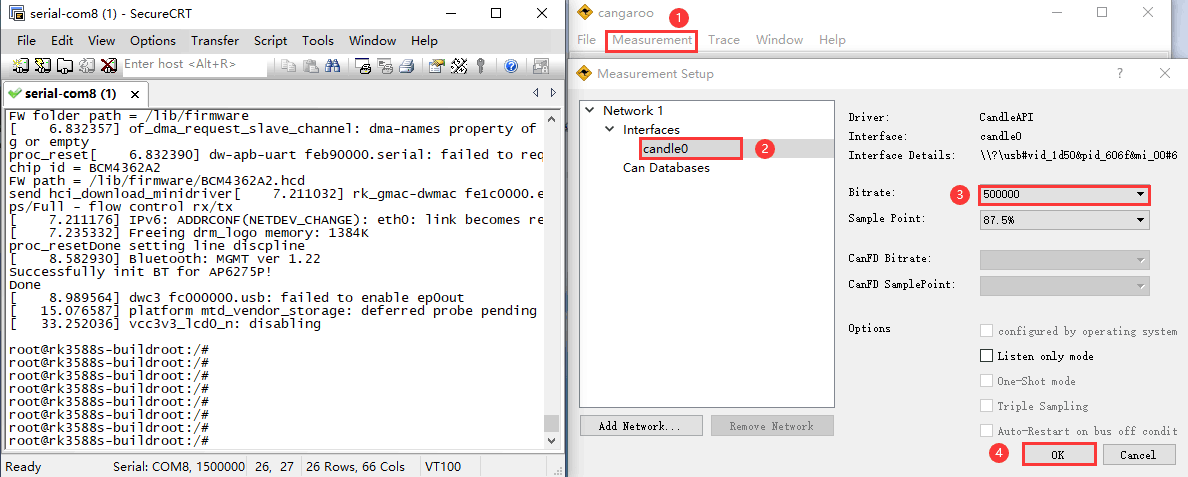This screenshot has height=477, width=1188.
Task: Open Session Options toolbar icon
Action: click(437, 66)
